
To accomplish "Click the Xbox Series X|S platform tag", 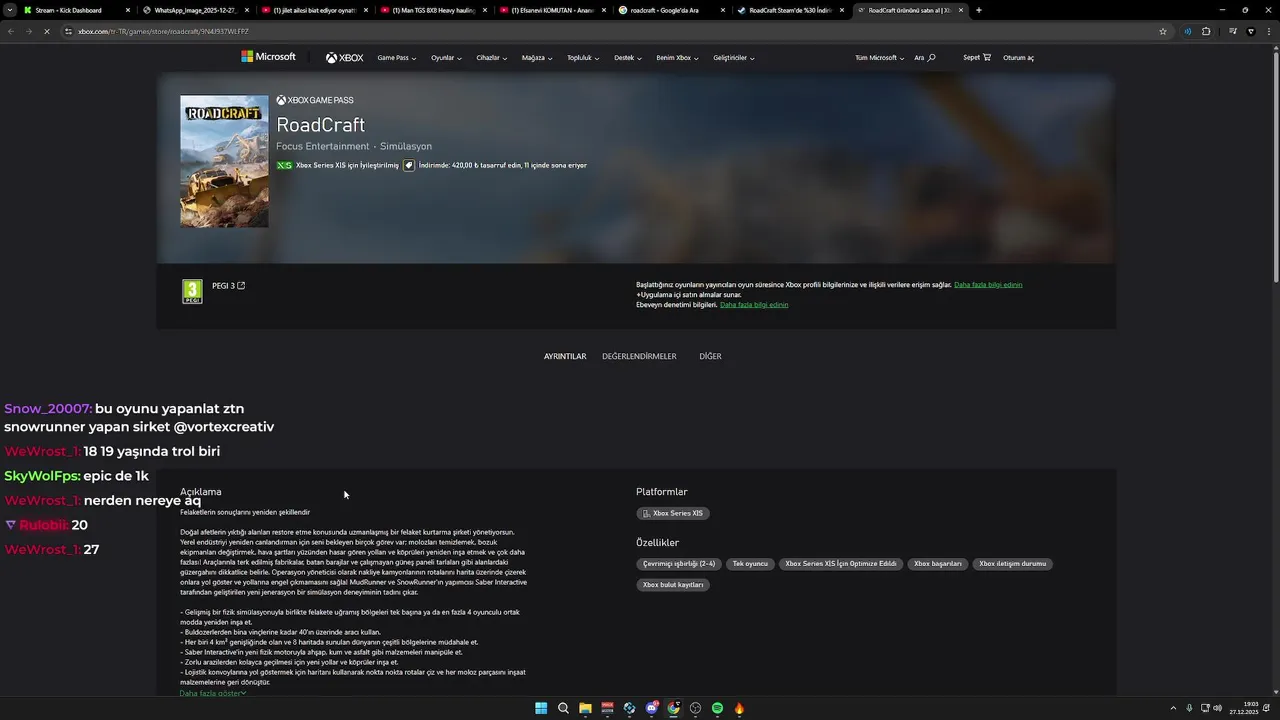I will click(673, 513).
